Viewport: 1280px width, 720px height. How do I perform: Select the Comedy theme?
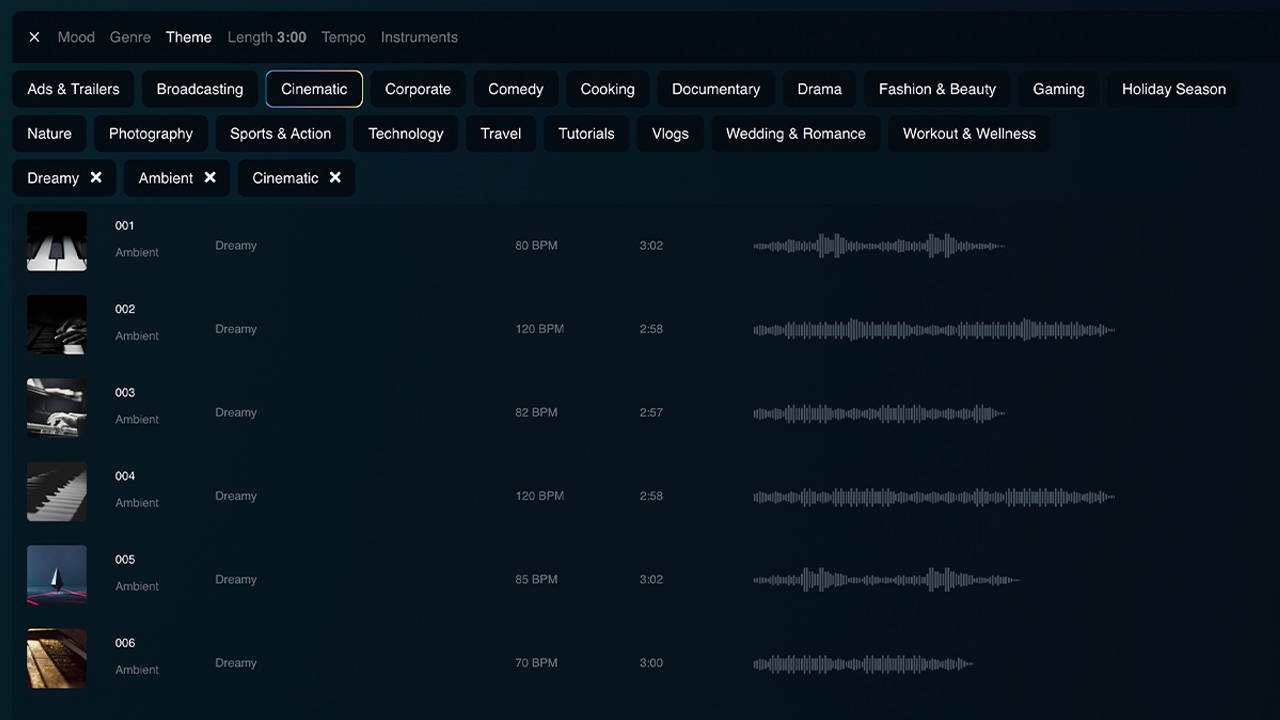tap(516, 89)
